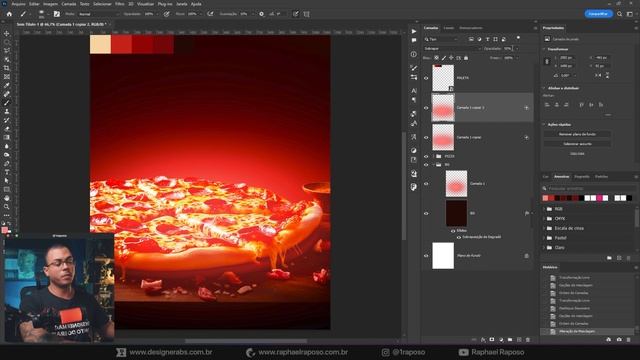Open the layer blend mode dropdown
Image resolution: width=640 pixels, height=360 pixels.
(452, 49)
